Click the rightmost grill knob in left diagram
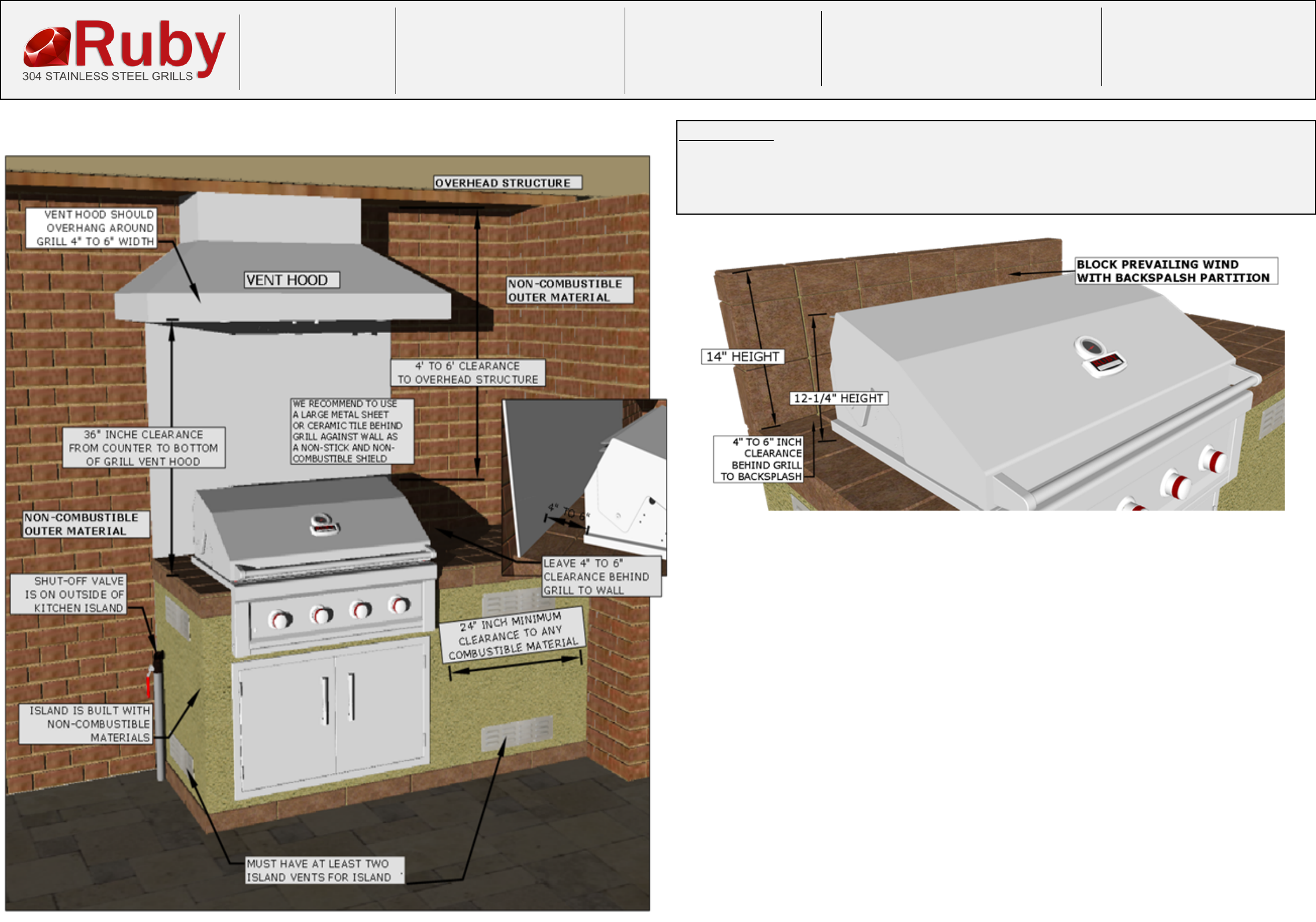 coord(399,605)
